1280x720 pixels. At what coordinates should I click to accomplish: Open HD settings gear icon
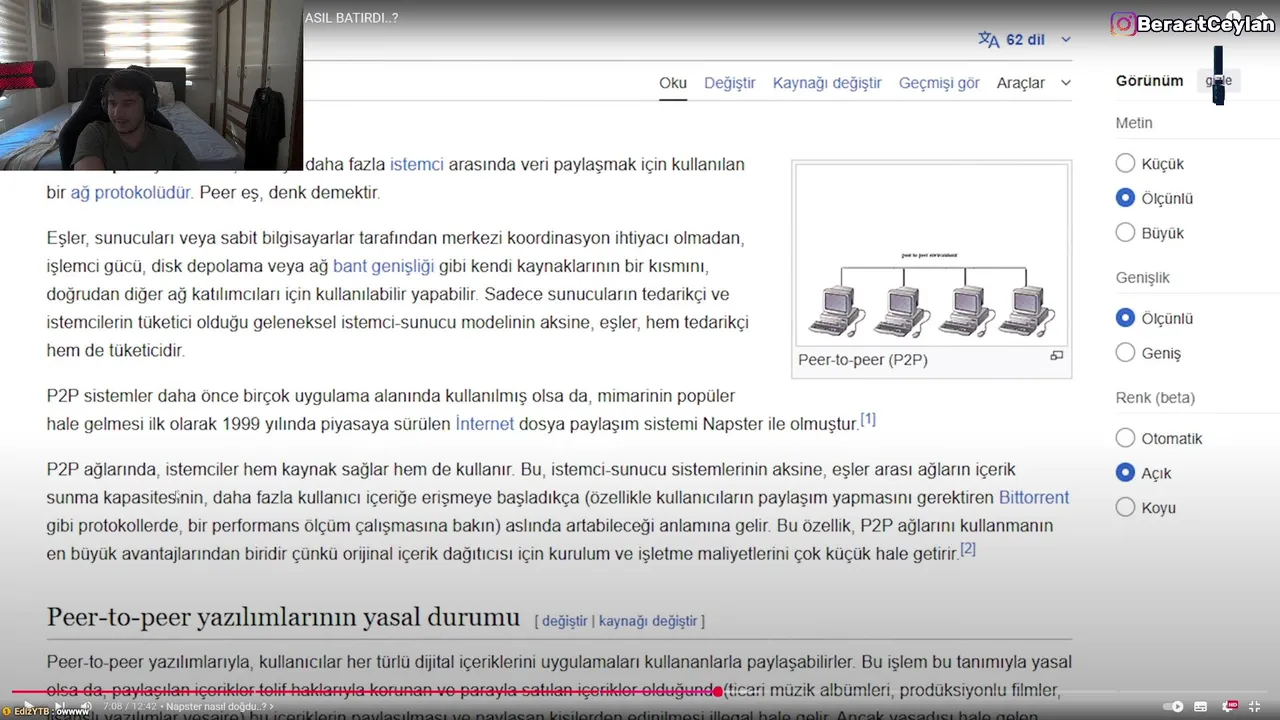[x=1228, y=706]
